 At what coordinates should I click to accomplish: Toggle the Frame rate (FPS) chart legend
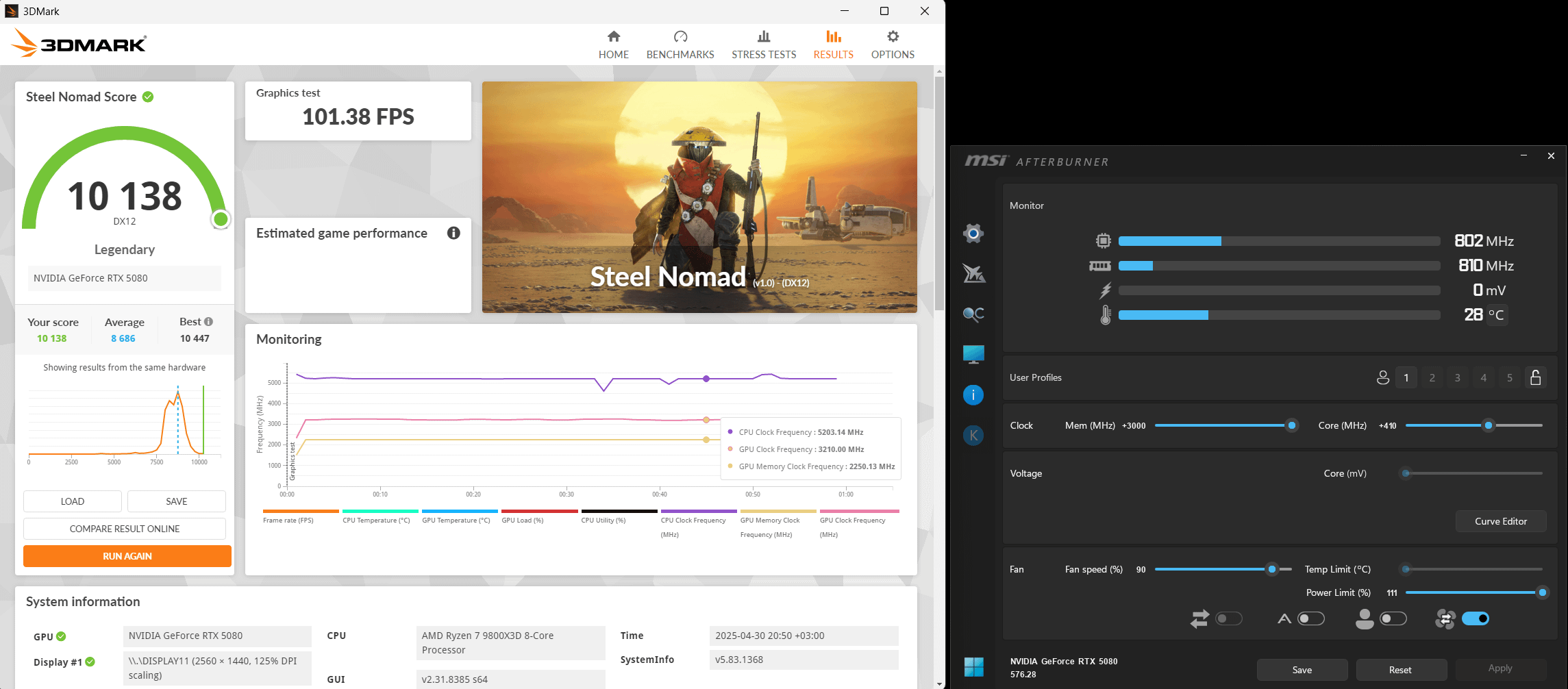[x=301, y=516]
